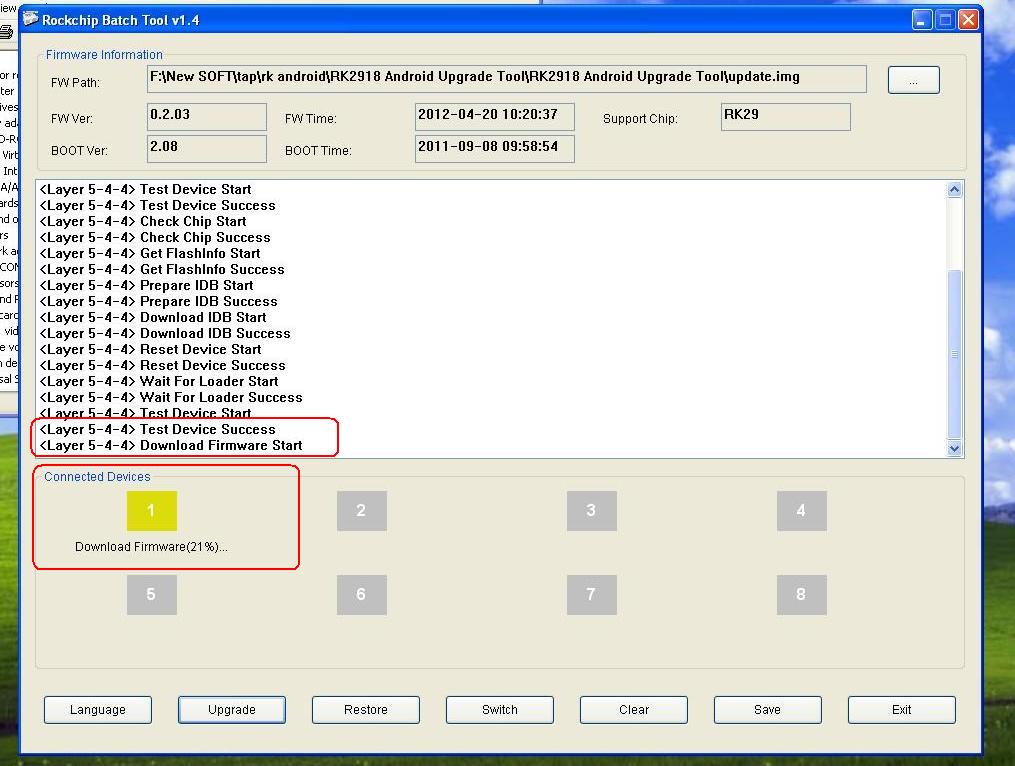Click the Restore button
The image size is (1015, 766).
click(x=366, y=710)
